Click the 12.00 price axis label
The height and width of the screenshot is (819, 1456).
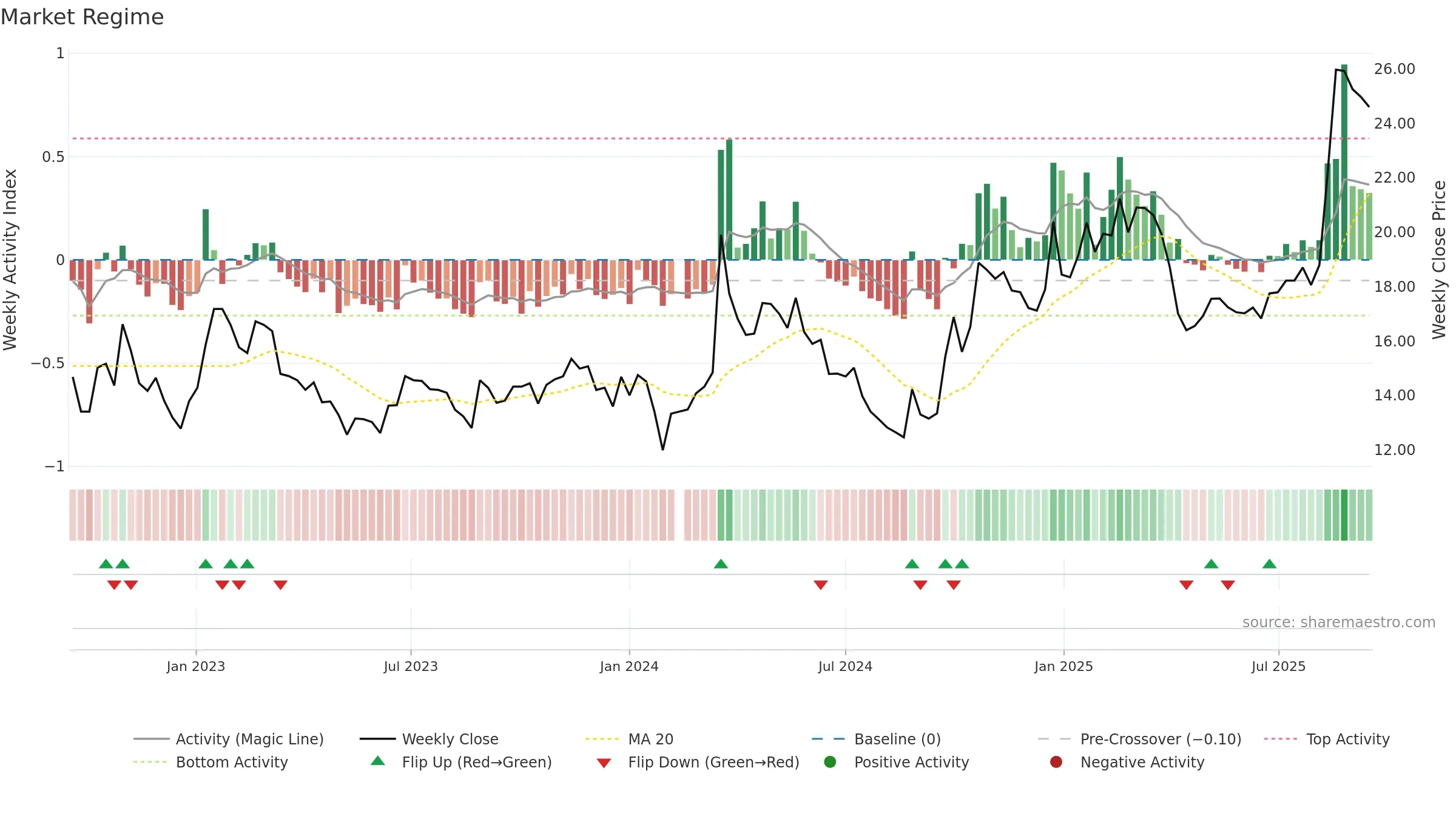[x=1395, y=450]
